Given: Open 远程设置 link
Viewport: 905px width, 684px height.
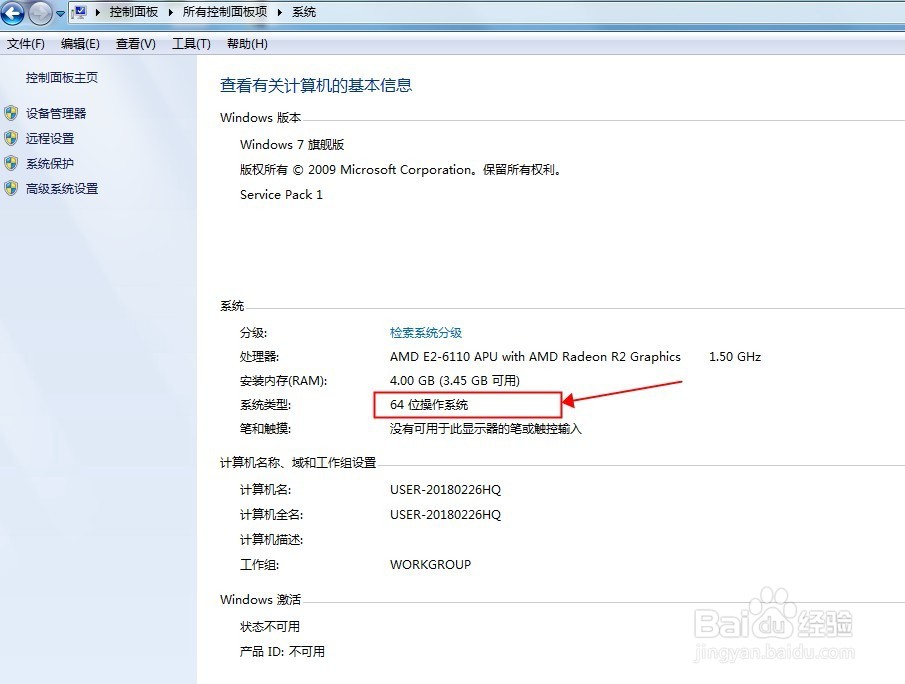Looking at the screenshot, I should tap(50, 139).
